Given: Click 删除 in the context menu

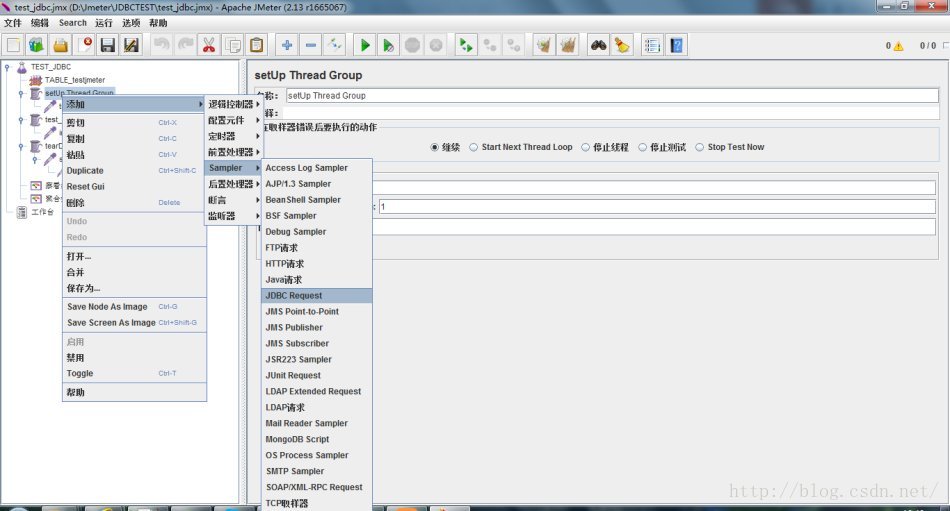Looking at the screenshot, I should coord(134,202).
